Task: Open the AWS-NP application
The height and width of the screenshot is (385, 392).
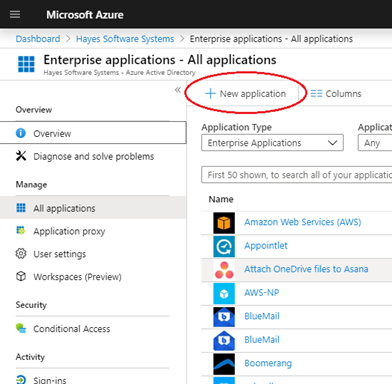Action: click(262, 293)
